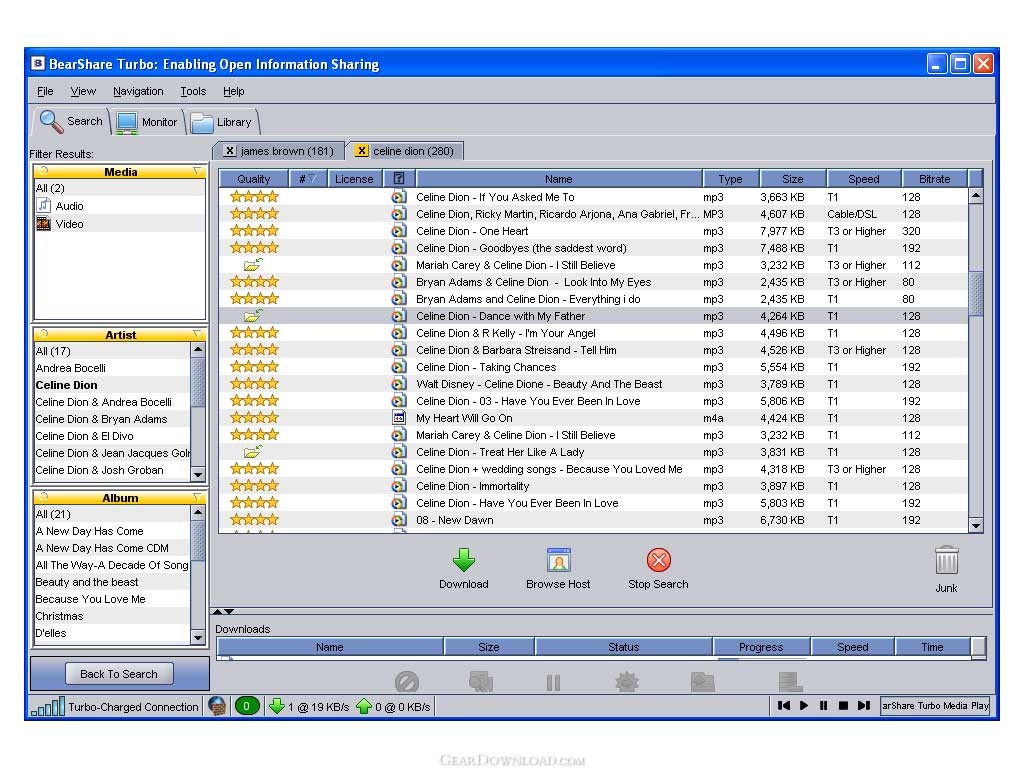The width and height of the screenshot is (1024, 768).
Task: Sort results by Speed column header
Action: click(863, 178)
